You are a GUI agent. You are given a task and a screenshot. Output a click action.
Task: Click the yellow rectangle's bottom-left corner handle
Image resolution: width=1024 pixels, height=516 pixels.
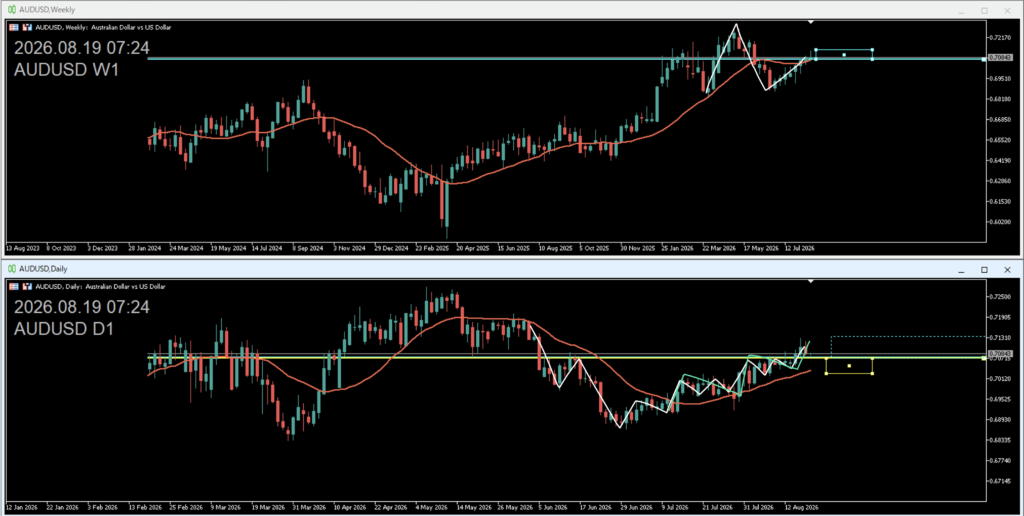826,374
